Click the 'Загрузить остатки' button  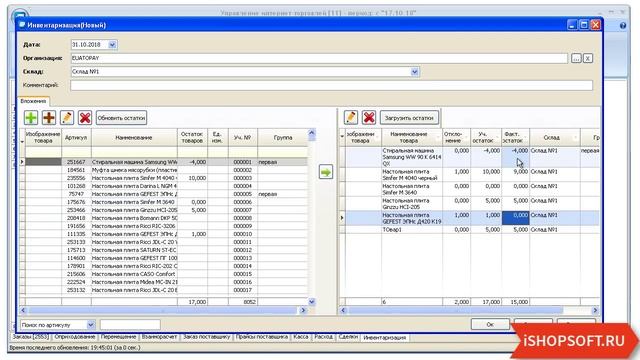pyautogui.click(x=409, y=118)
